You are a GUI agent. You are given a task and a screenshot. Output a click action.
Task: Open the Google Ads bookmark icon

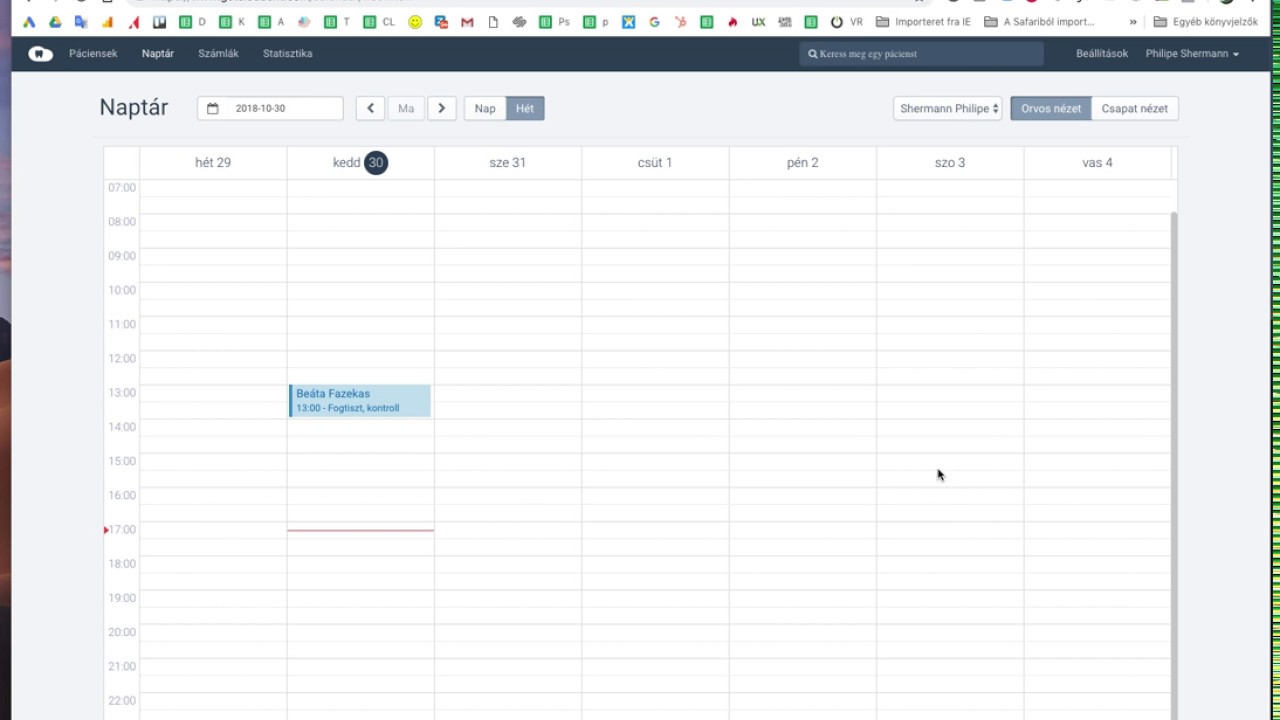29,22
